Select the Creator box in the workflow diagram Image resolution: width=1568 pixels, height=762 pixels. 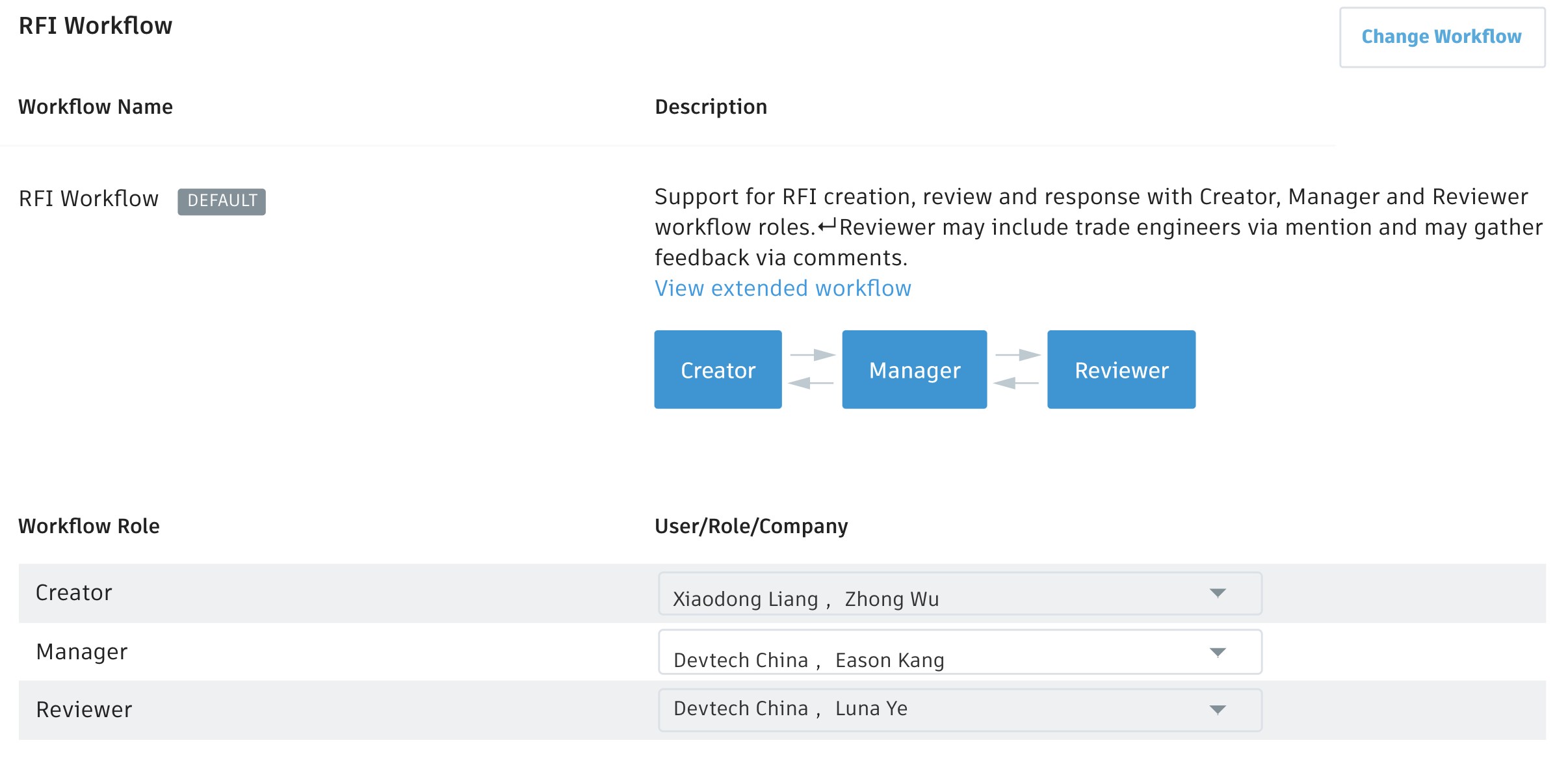pos(718,369)
